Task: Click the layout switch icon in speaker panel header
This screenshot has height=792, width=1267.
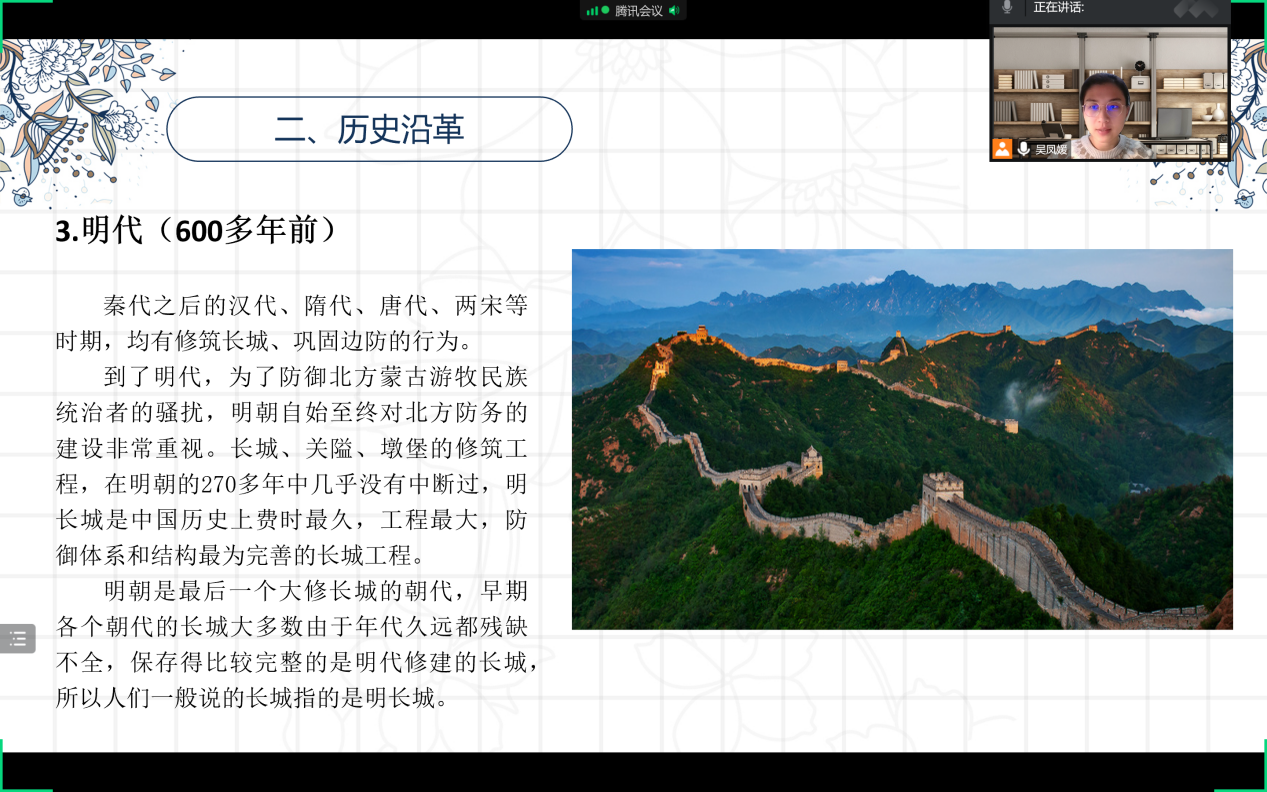Action: coord(1196,9)
